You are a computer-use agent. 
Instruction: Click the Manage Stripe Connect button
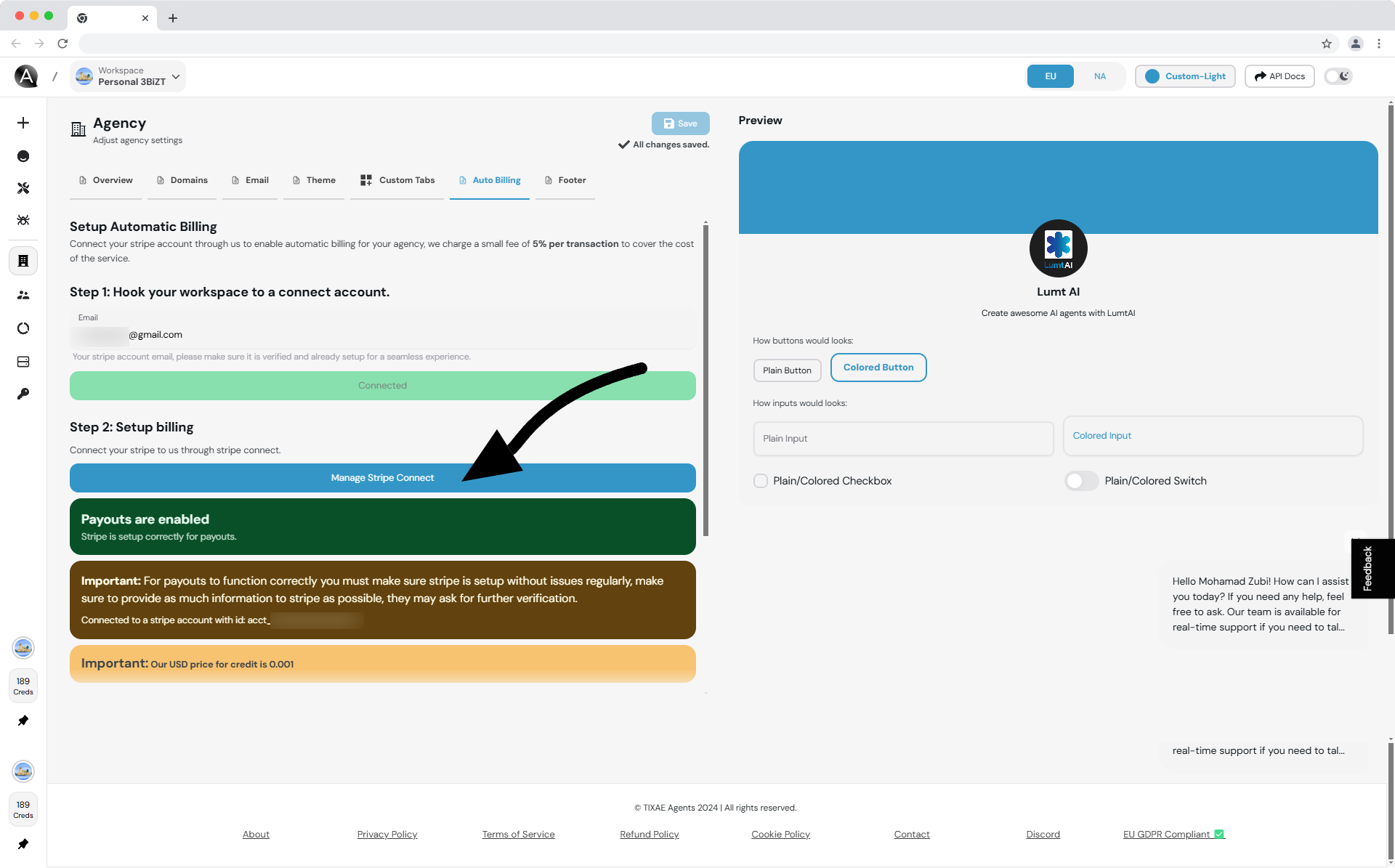pos(383,478)
